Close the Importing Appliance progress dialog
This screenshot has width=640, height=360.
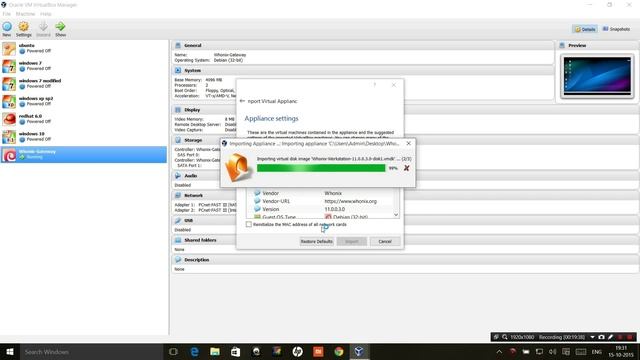(409, 143)
